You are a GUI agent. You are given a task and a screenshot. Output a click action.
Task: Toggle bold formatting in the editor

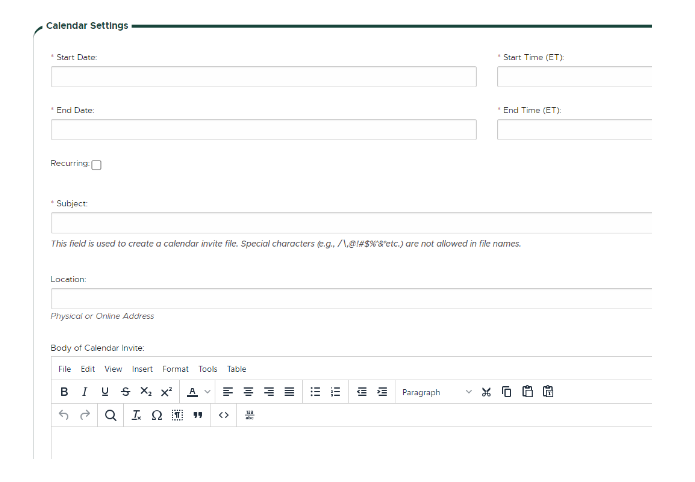pyautogui.click(x=64, y=392)
